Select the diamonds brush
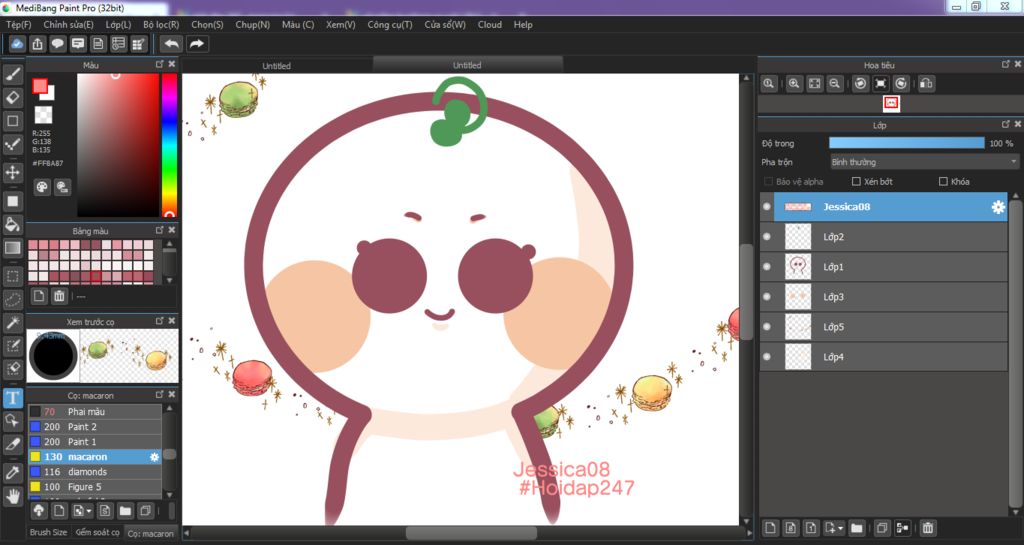Viewport: 1024px width, 545px height. [95, 472]
